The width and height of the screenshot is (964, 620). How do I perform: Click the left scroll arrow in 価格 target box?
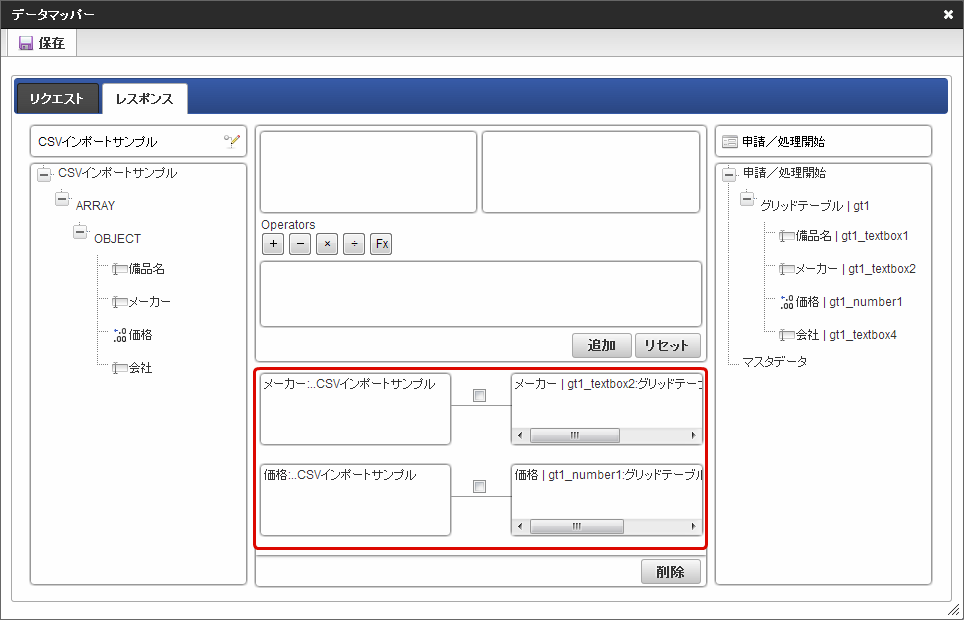coord(520,527)
